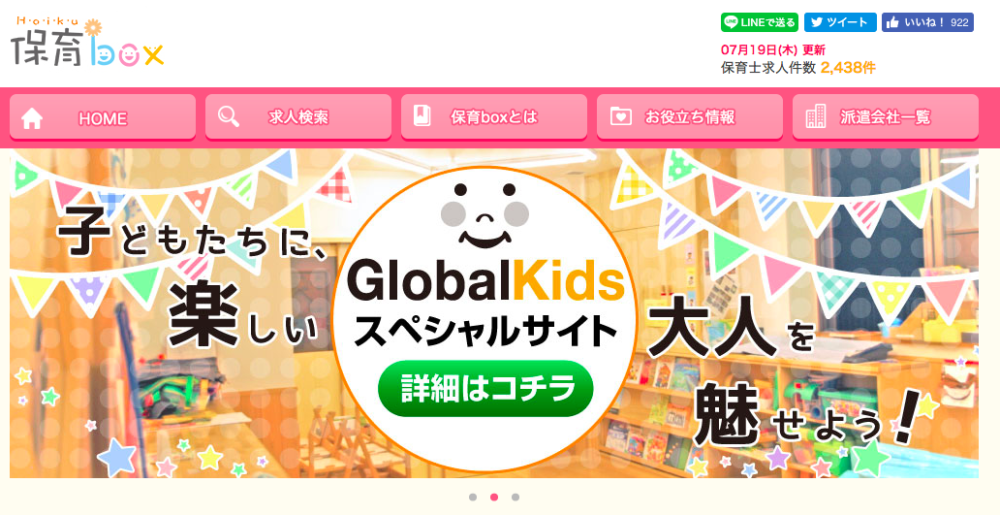Open the お役立ち情報 menu item
1000x515 pixels.
coord(689,117)
